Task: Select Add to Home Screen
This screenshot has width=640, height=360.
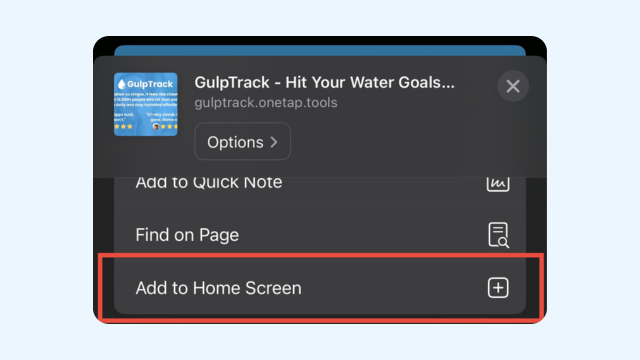Action: click(x=320, y=288)
